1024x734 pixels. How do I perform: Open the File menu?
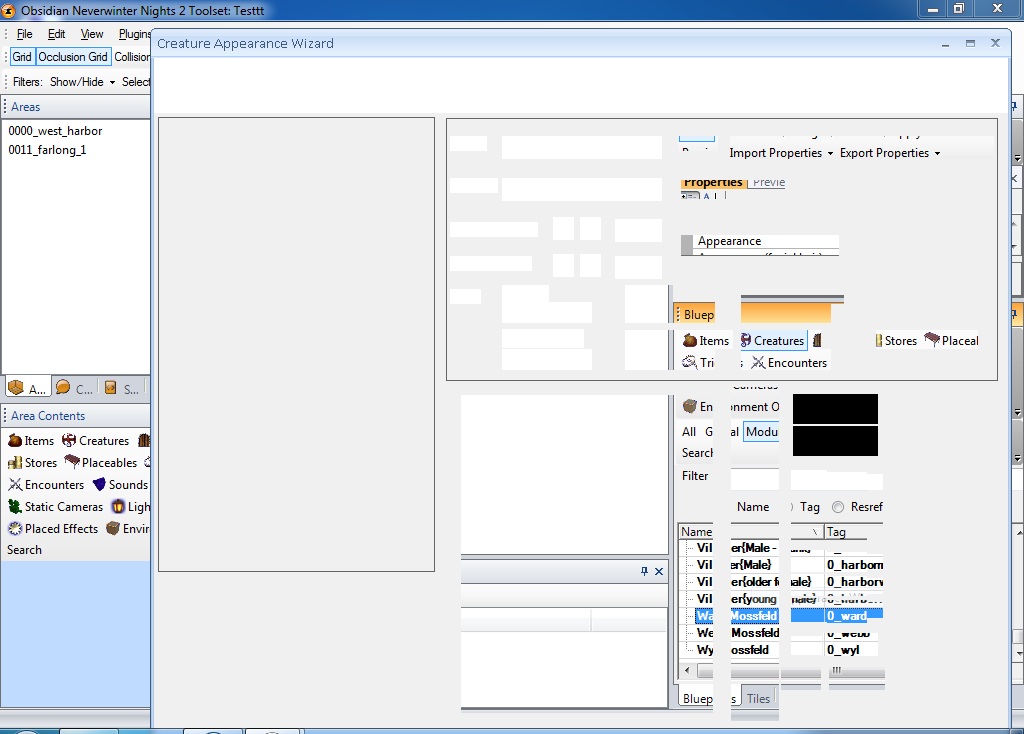click(x=24, y=34)
